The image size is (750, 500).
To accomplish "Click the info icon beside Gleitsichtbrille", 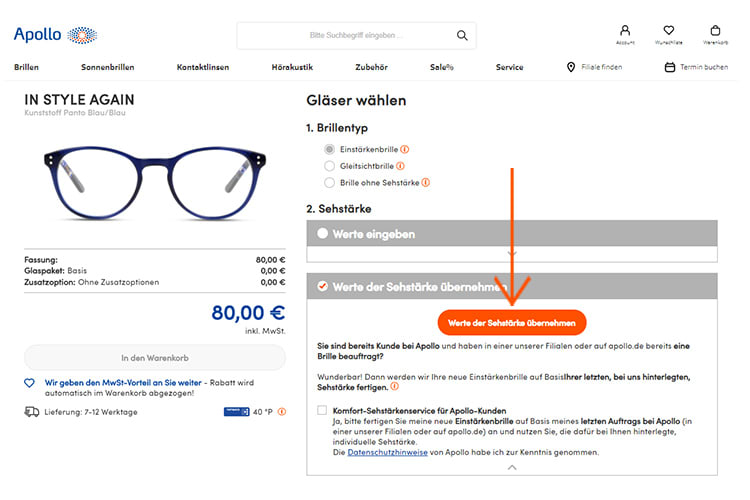I will 400,166.
